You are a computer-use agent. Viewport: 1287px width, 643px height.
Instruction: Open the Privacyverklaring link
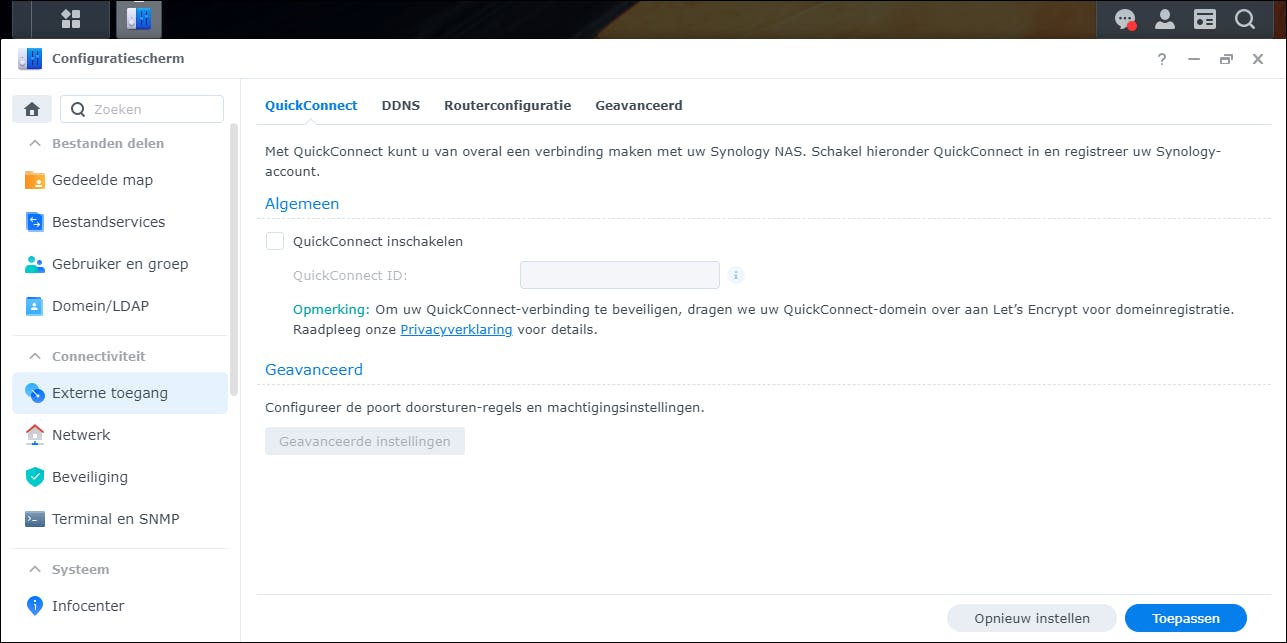[x=456, y=329]
